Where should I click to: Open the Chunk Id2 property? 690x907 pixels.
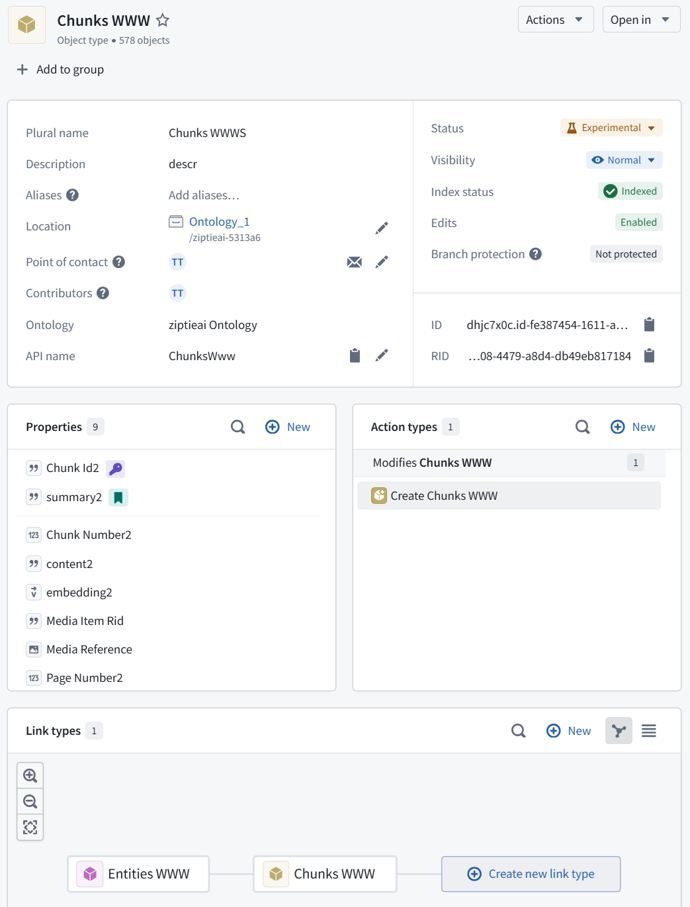click(72, 468)
